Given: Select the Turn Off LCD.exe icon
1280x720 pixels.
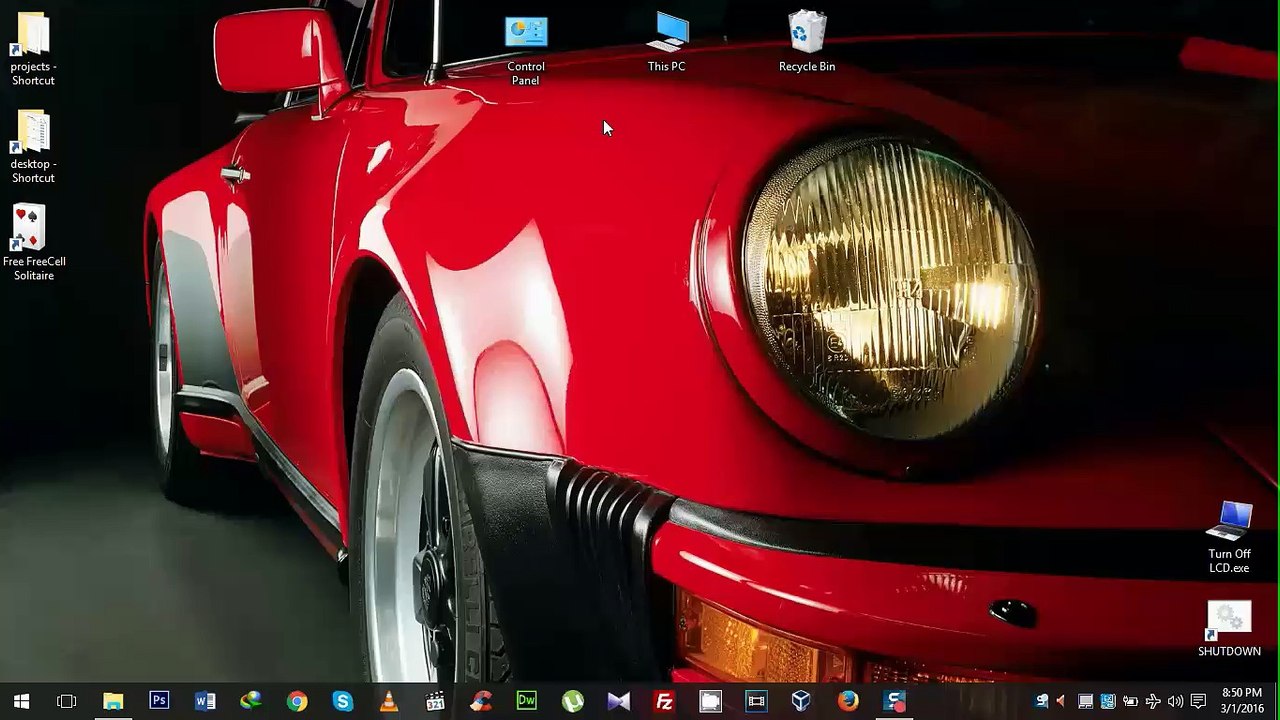Looking at the screenshot, I should pos(1229,538).
